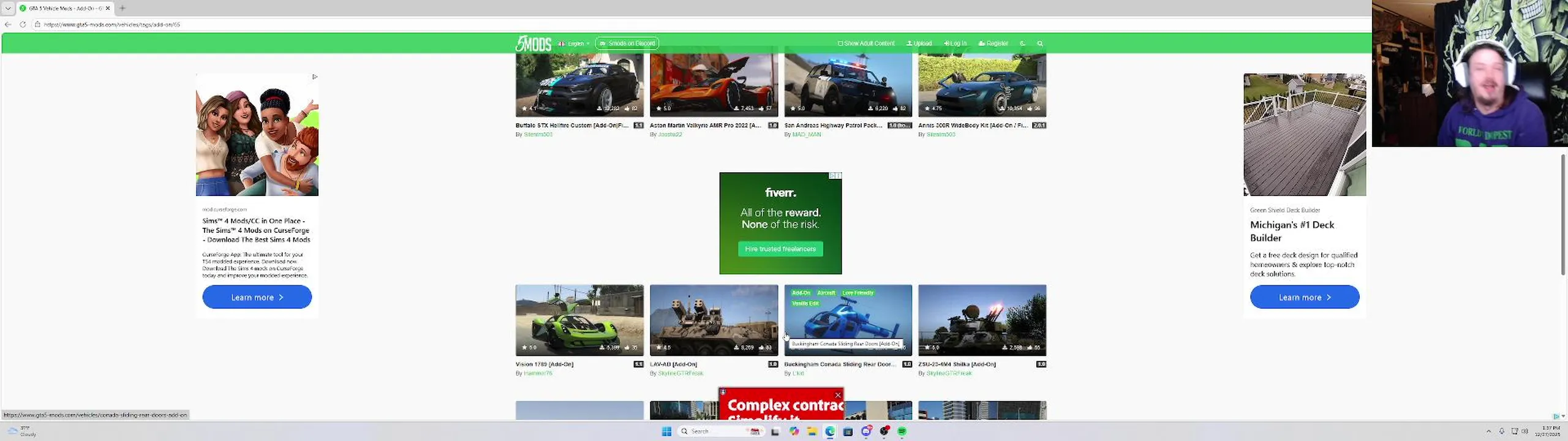
Task: Reload the page with refresh icon
Action: [x=23, y=24]
